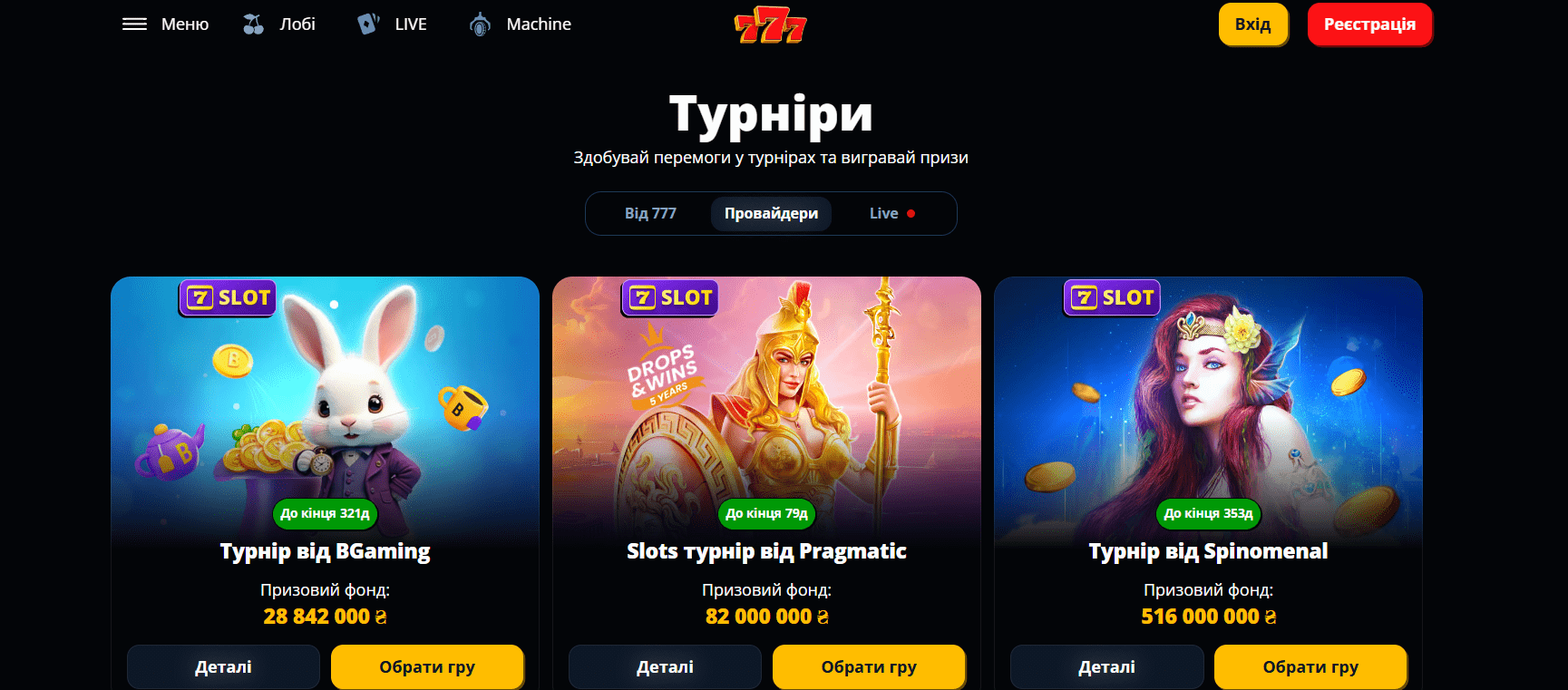Choose Обрати гру for Pragmatic tournament
The image size is (1568, 690).
coord(869,667)
